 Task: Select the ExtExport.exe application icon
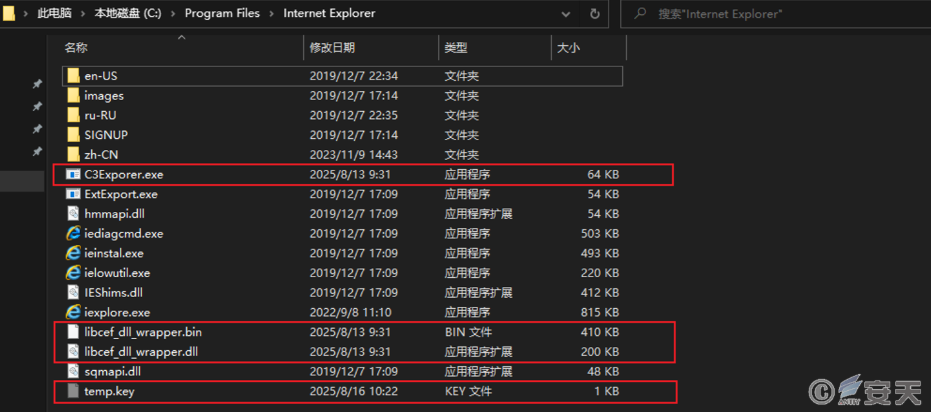tap(73, 194)
